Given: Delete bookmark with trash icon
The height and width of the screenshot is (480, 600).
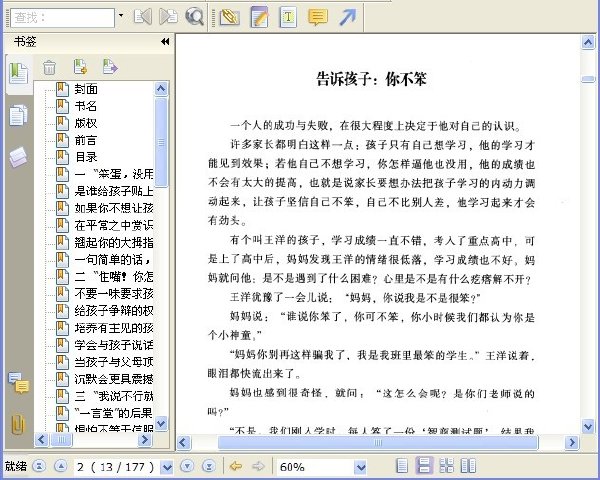Looking at the screenshot, I should pos(49,68).
